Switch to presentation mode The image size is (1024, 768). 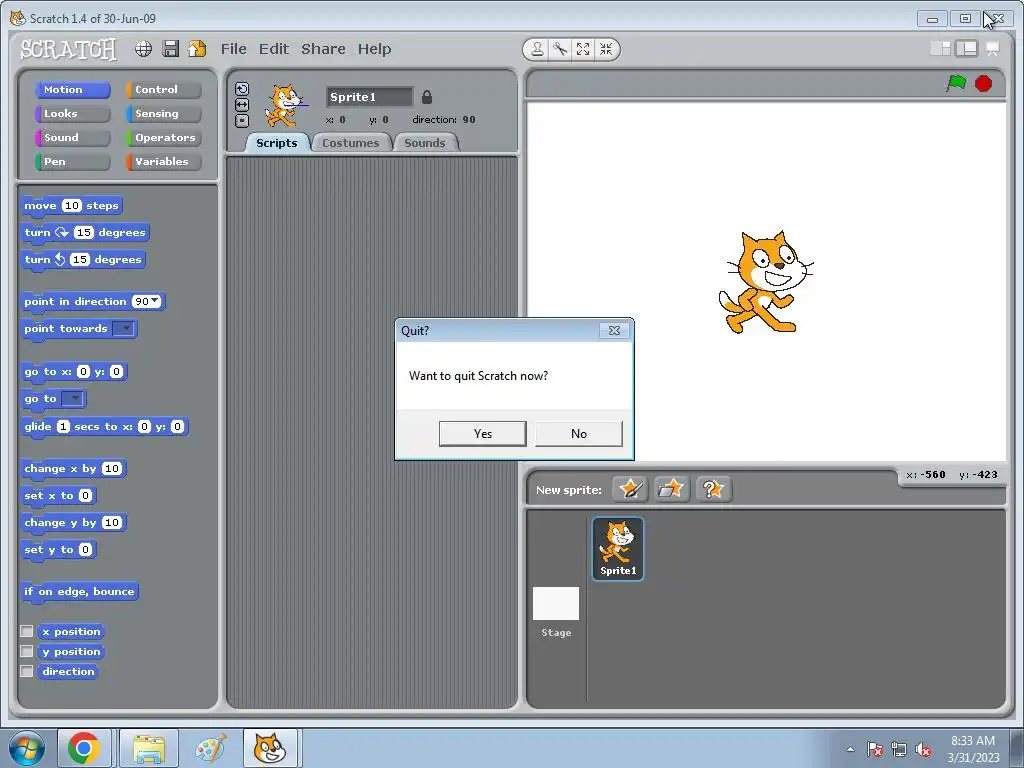click(993, 49)
